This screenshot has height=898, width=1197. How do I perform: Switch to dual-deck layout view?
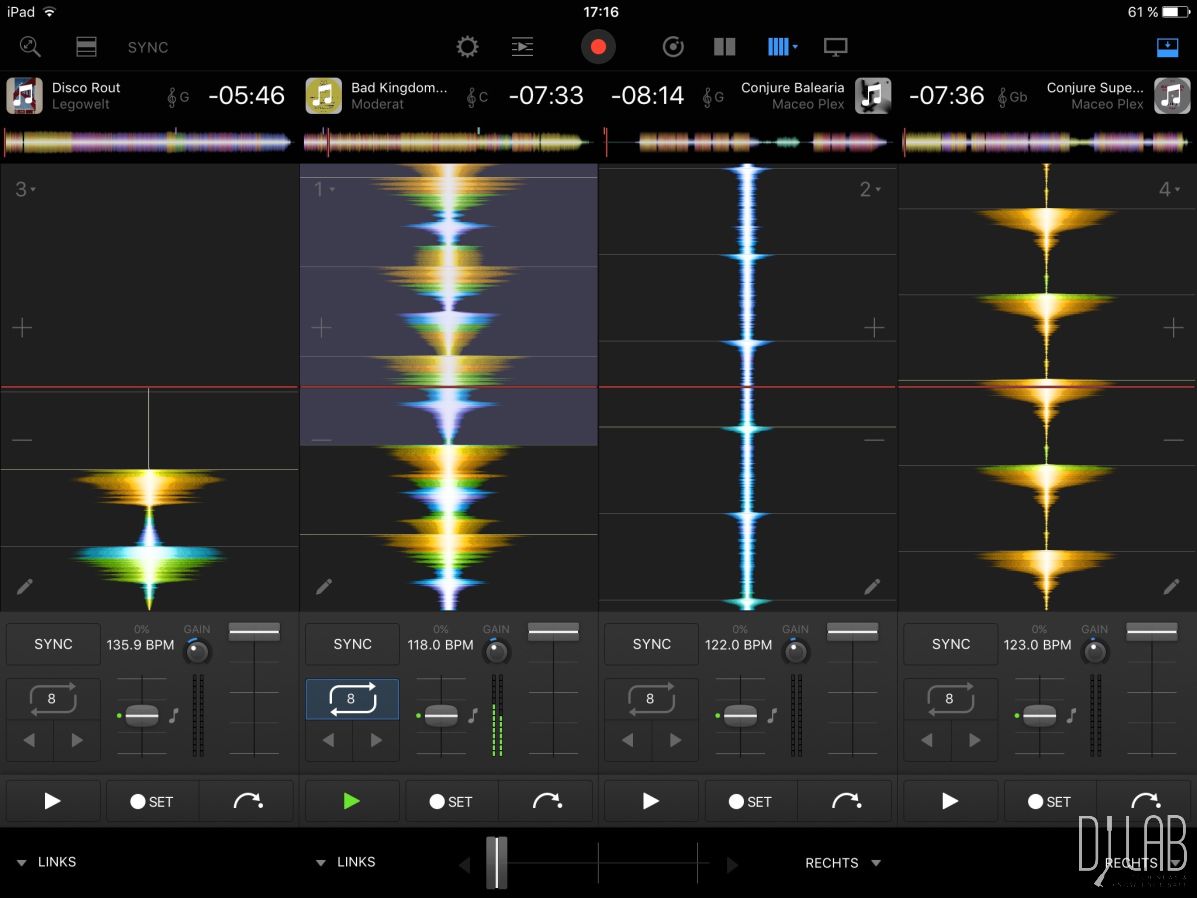click(724, 46)
